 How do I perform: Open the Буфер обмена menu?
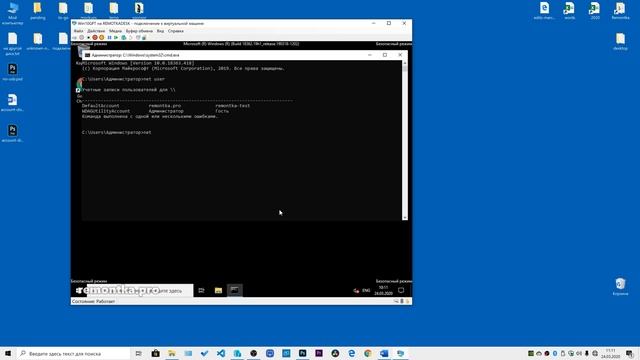click(x=139, y=31)
